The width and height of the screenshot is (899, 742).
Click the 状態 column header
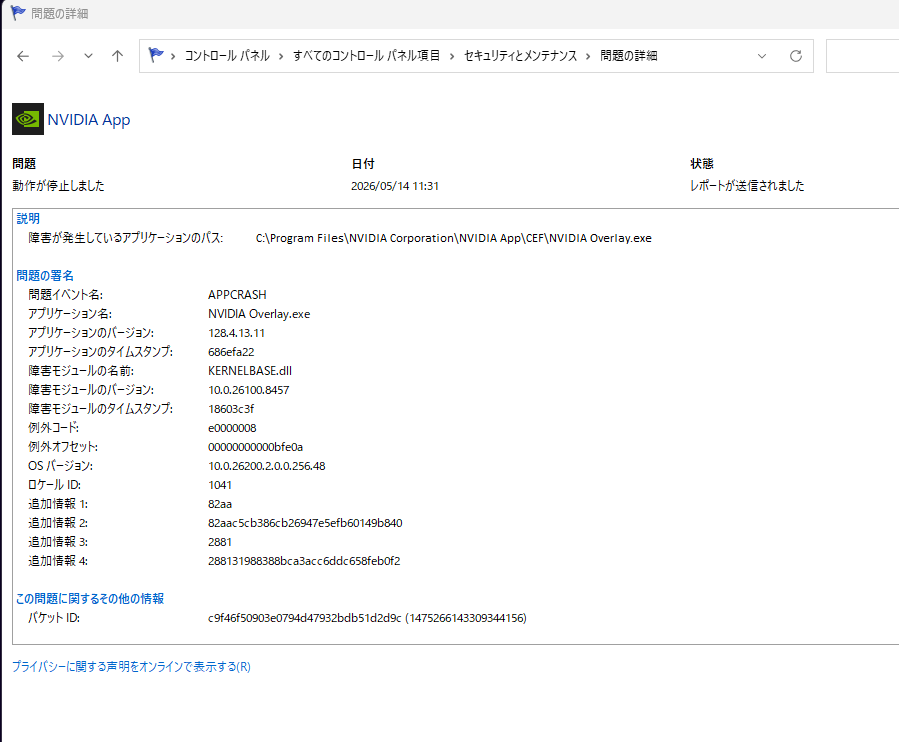pyautogui.click(x=702, y=164)
